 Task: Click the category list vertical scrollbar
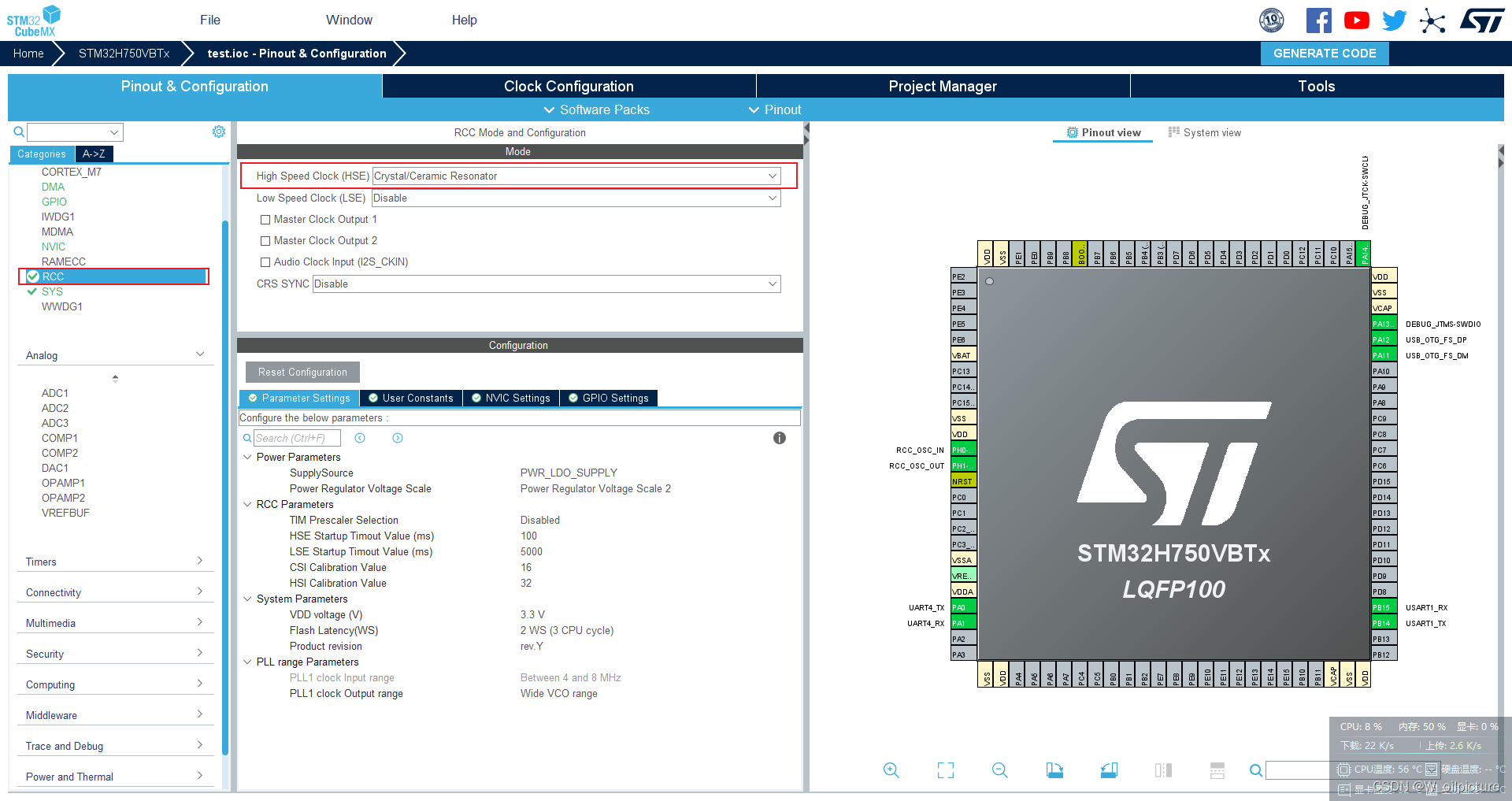coord(225,488)
